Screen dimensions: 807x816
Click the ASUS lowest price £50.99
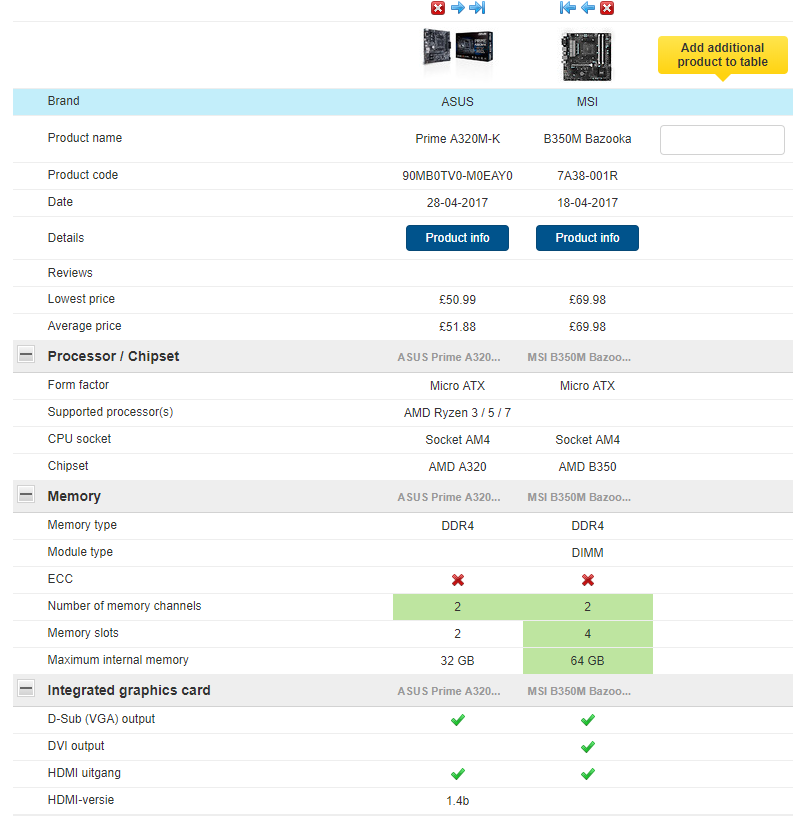(x=458, y=300)
